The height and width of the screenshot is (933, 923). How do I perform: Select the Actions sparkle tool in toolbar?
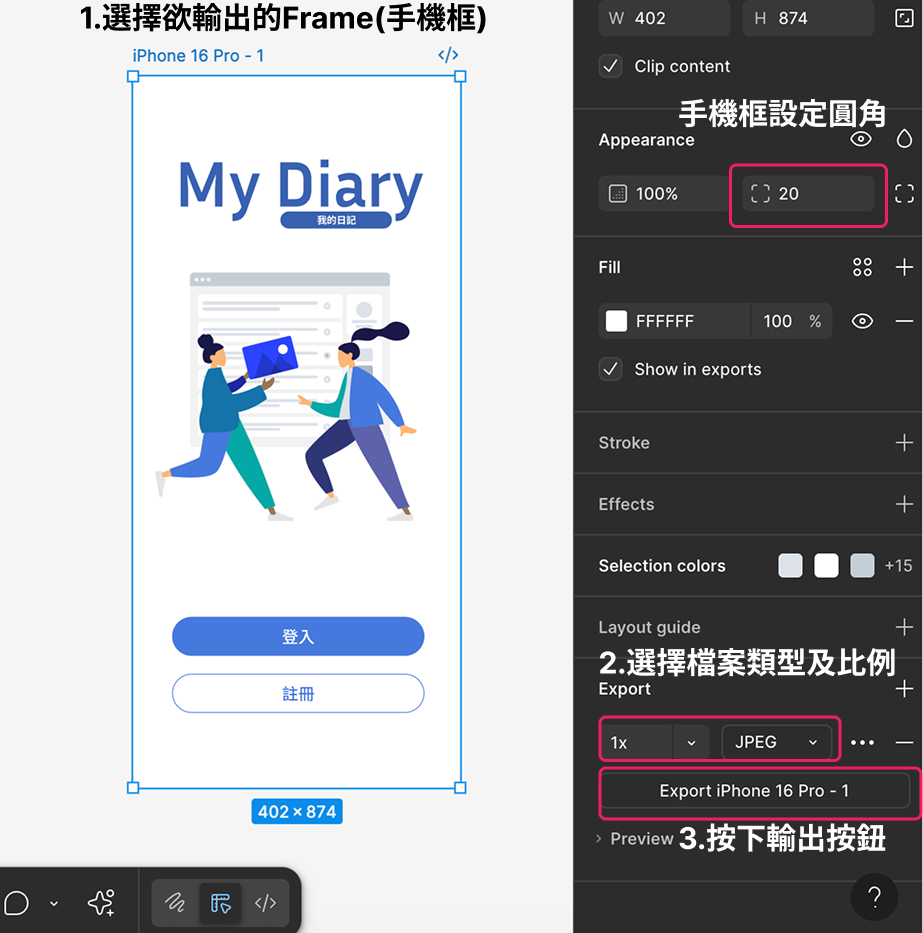[101, 903]
